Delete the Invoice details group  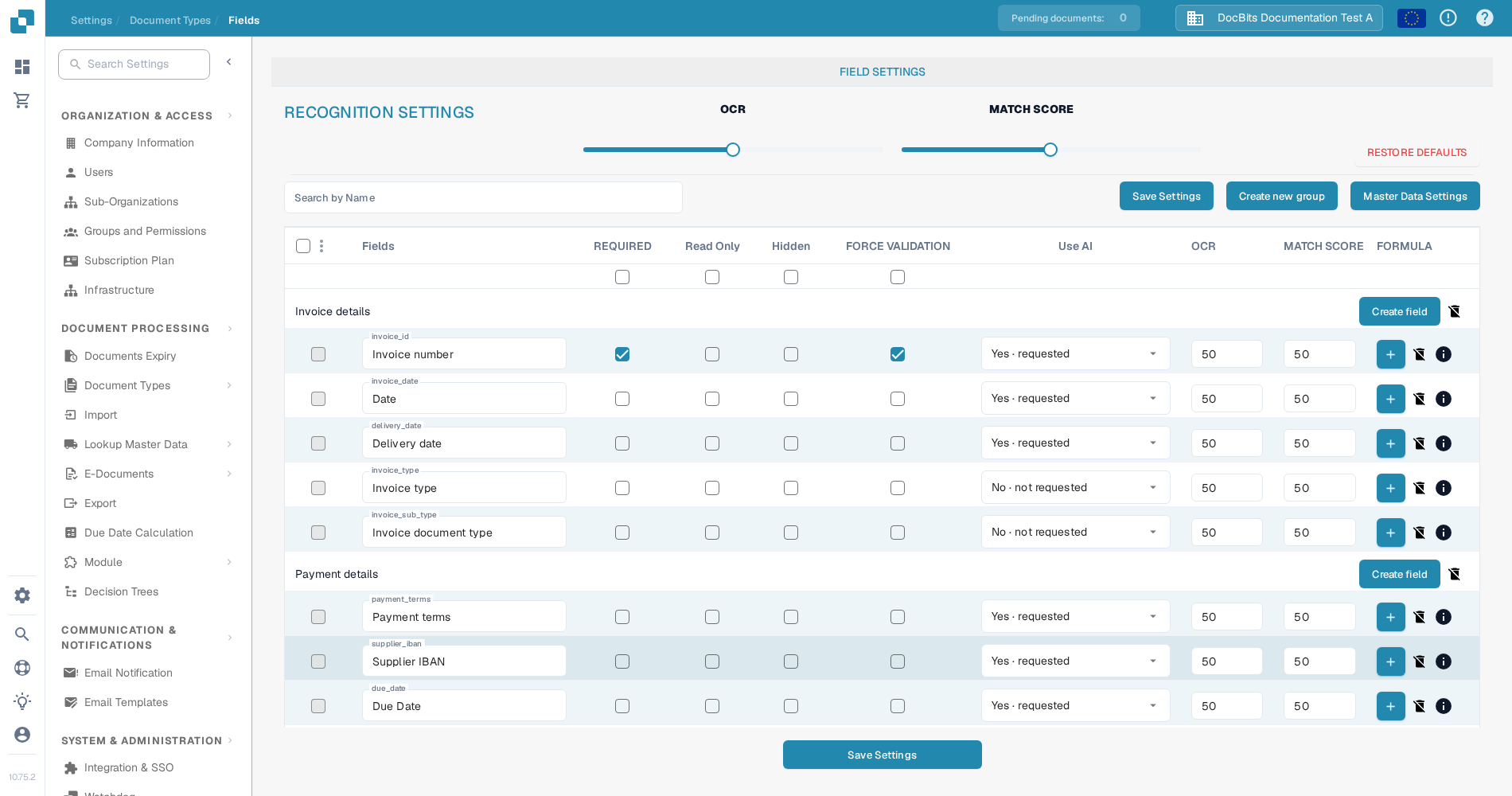point(1455,311)
